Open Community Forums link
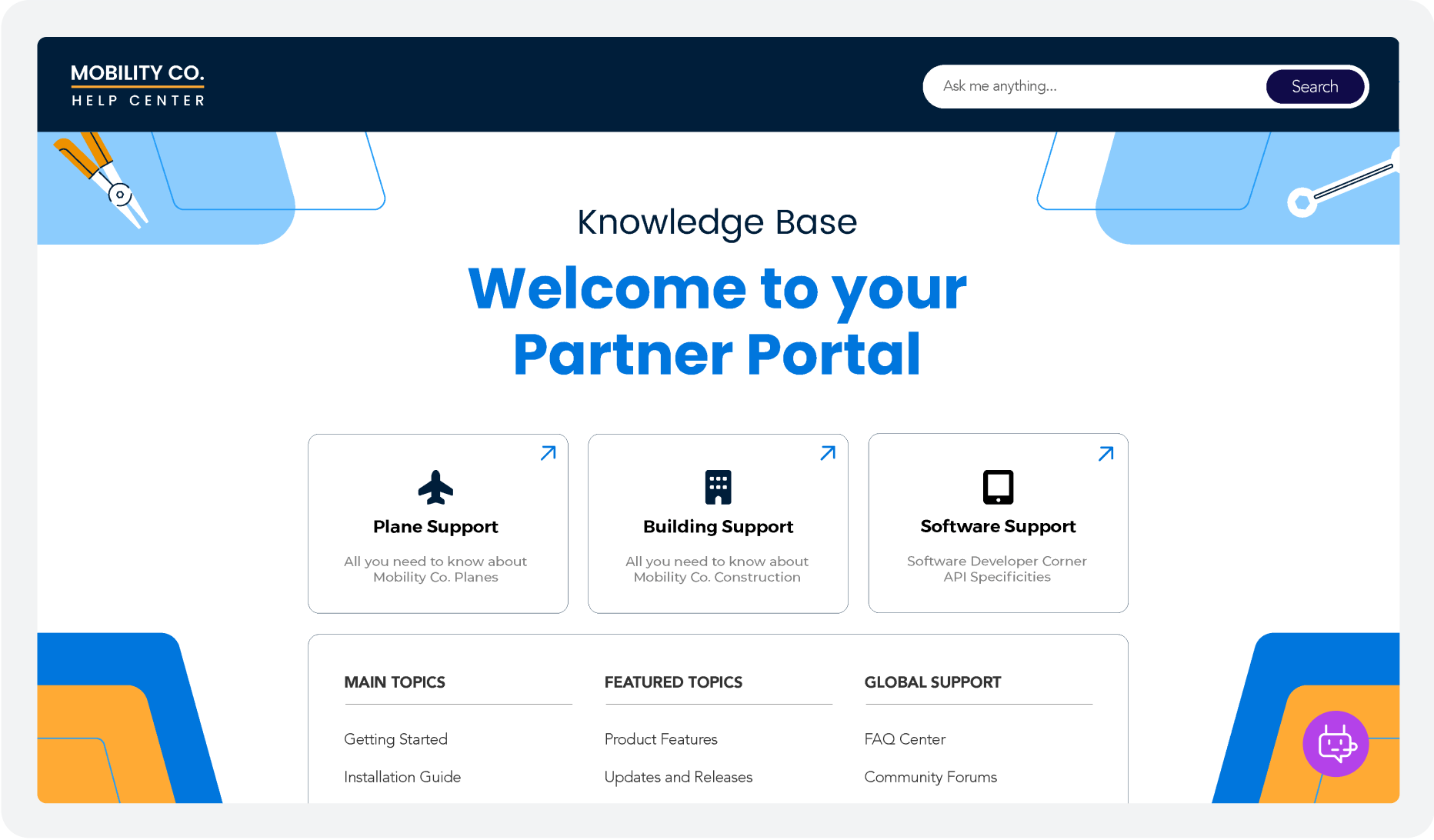Image resolution: width=1434 pixels, height=840 pixels. 930,777
